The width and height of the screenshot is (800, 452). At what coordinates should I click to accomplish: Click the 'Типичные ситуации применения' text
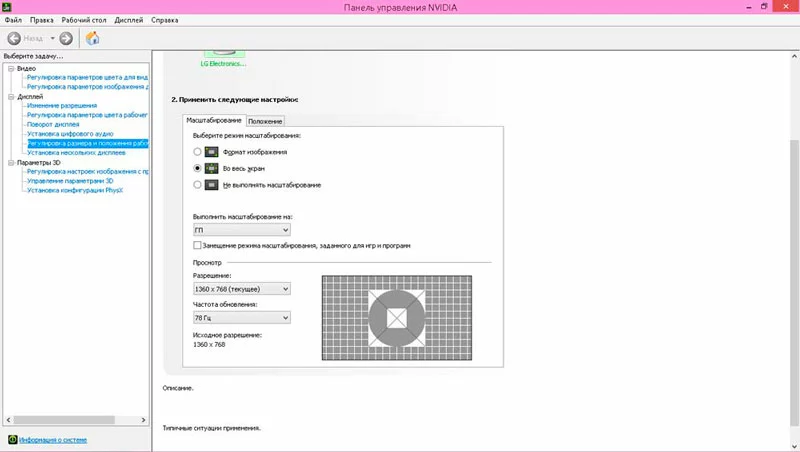[212, 428]
